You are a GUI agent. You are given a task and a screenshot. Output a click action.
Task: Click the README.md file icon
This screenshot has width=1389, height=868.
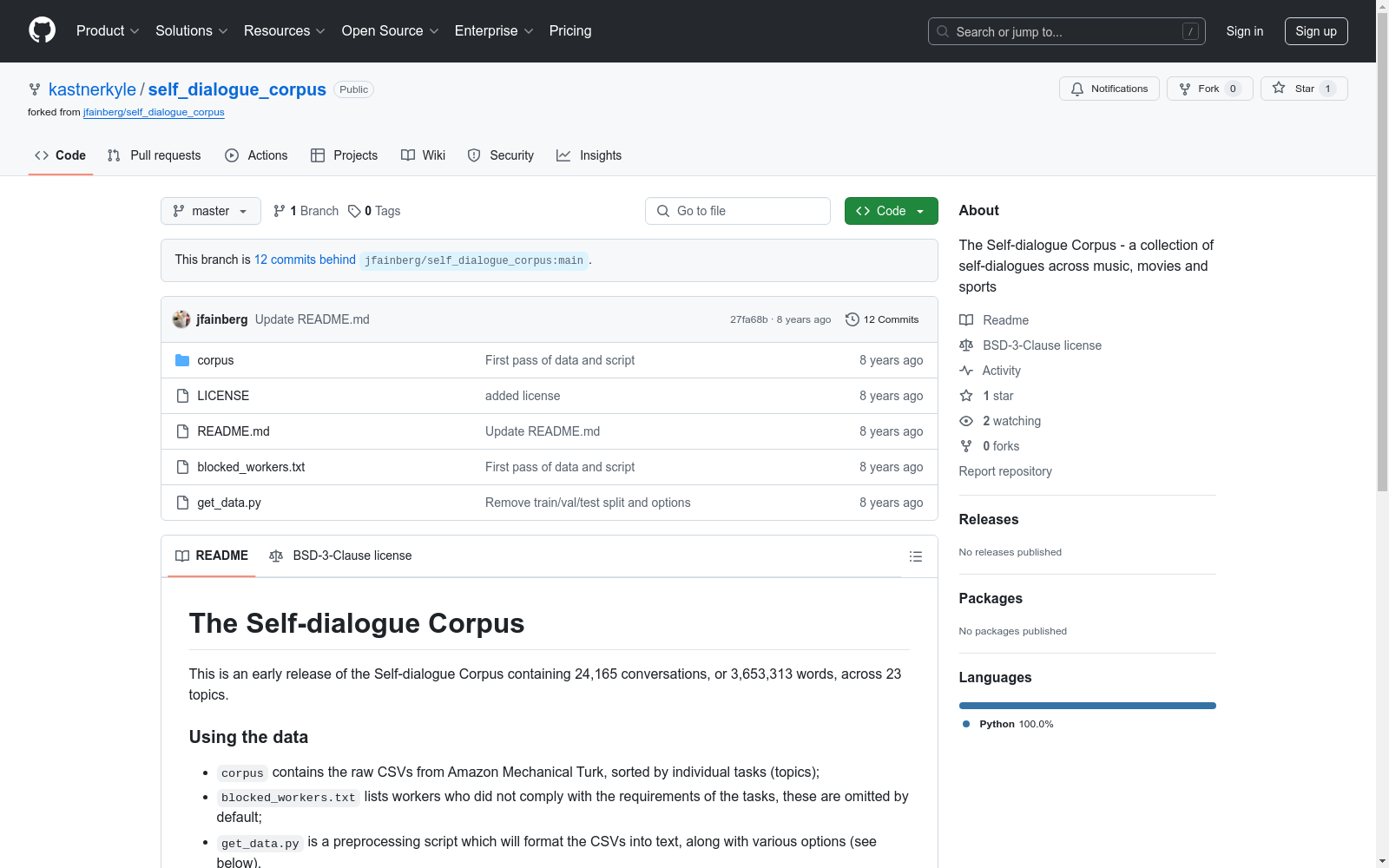click(182, 431)
